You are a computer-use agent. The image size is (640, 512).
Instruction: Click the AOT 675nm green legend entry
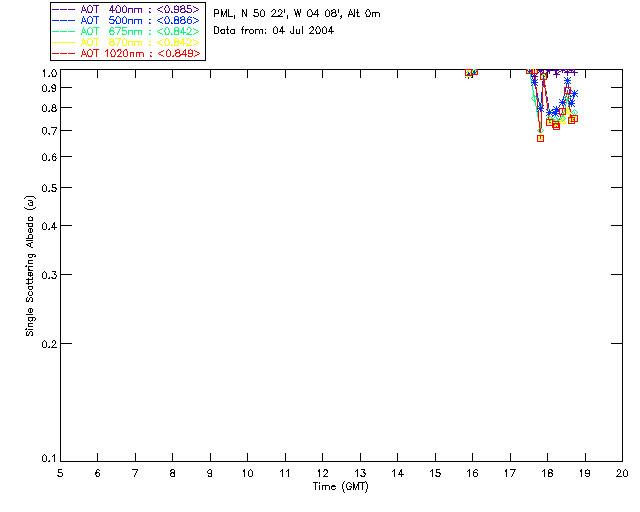(x=126, y=31)
